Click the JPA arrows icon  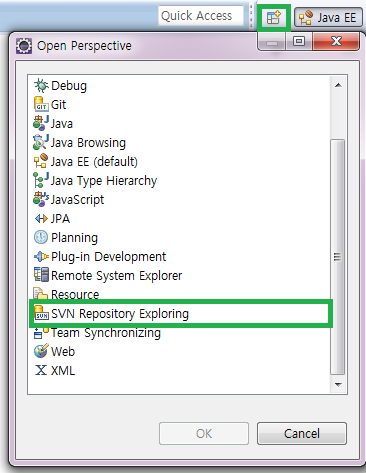pyautogui.click(x=41, y=219)
